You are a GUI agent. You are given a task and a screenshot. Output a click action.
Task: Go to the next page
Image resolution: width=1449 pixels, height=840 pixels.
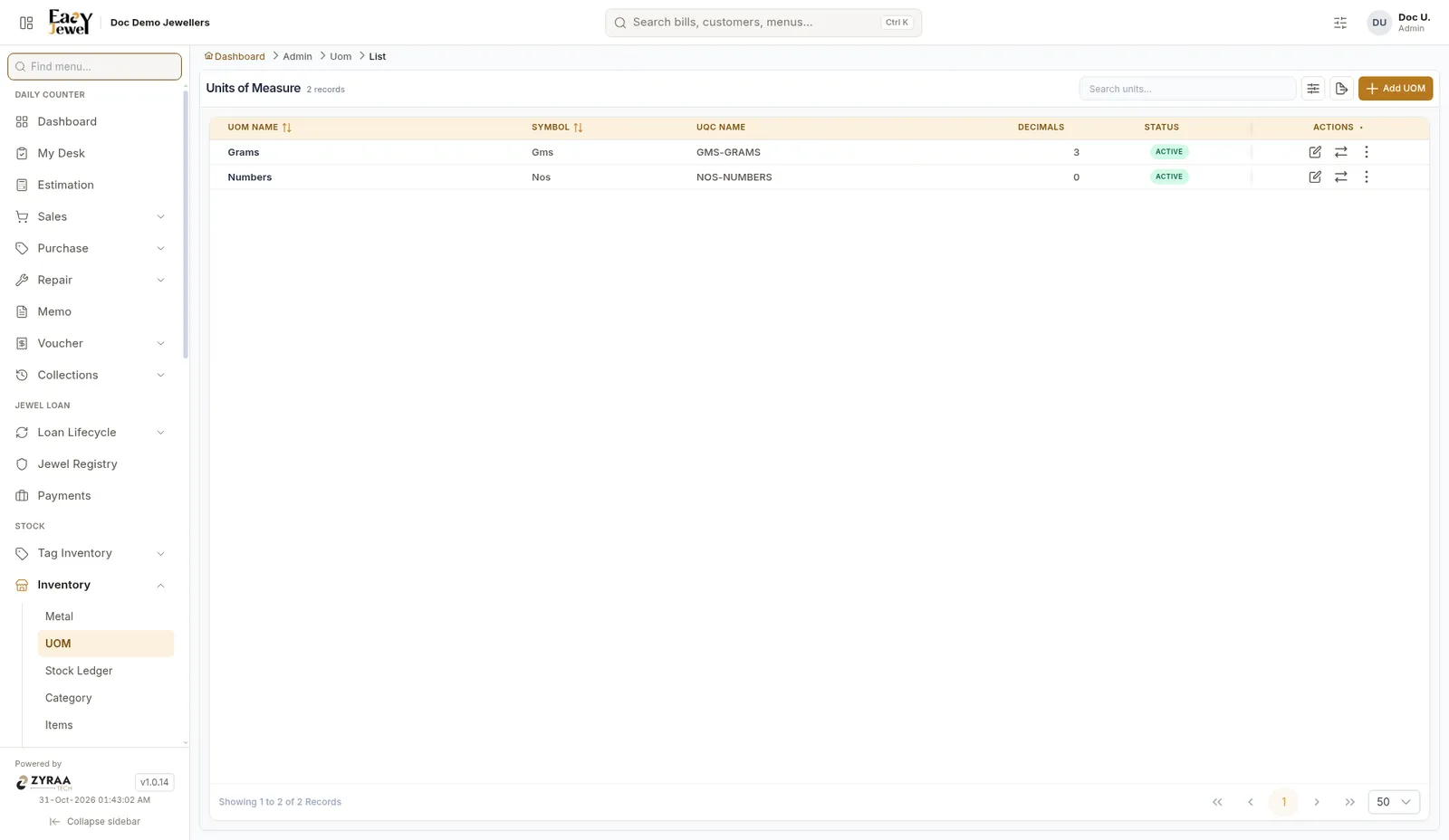tap(1317, 802)
